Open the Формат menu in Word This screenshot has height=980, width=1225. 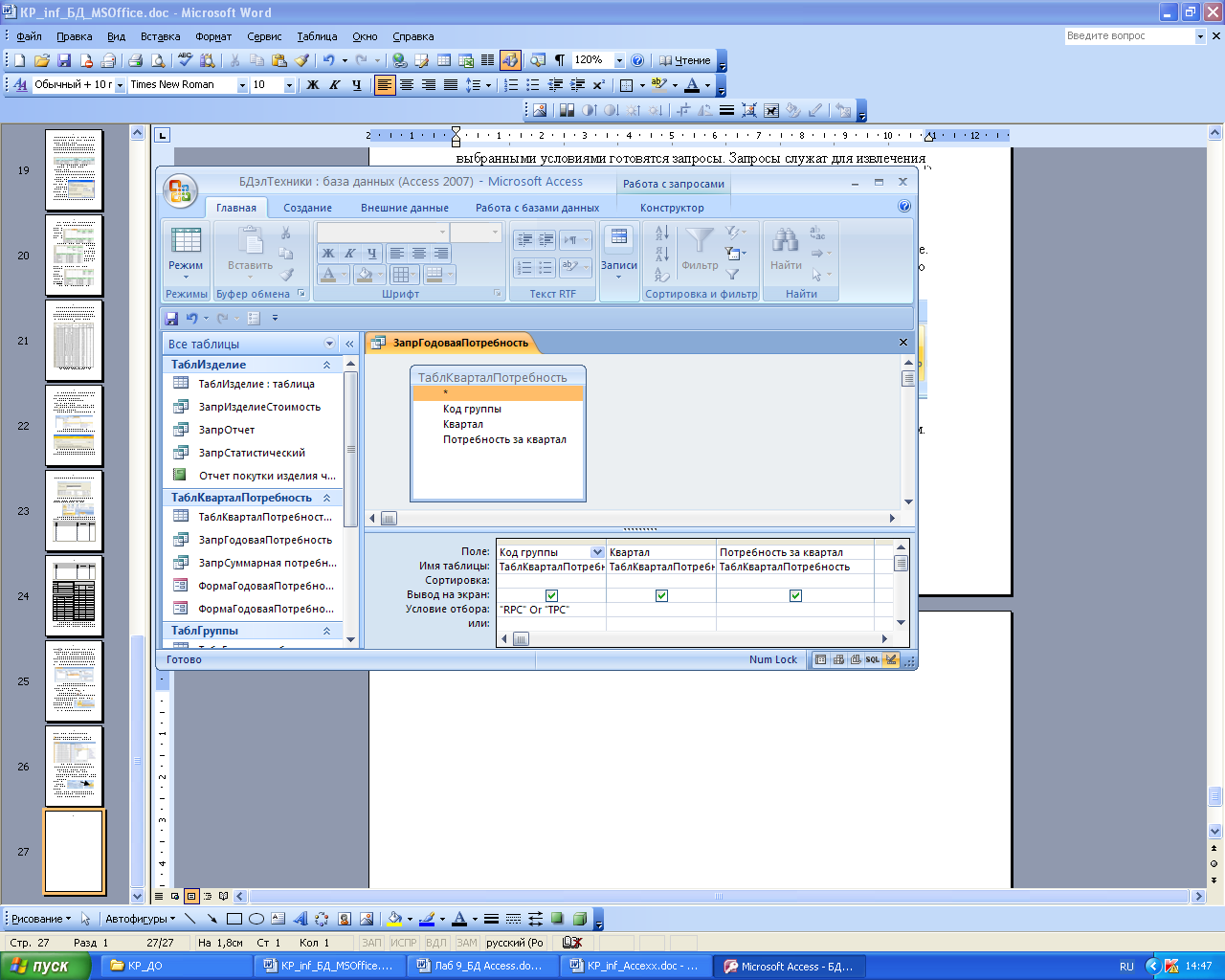tap(213, 36)
